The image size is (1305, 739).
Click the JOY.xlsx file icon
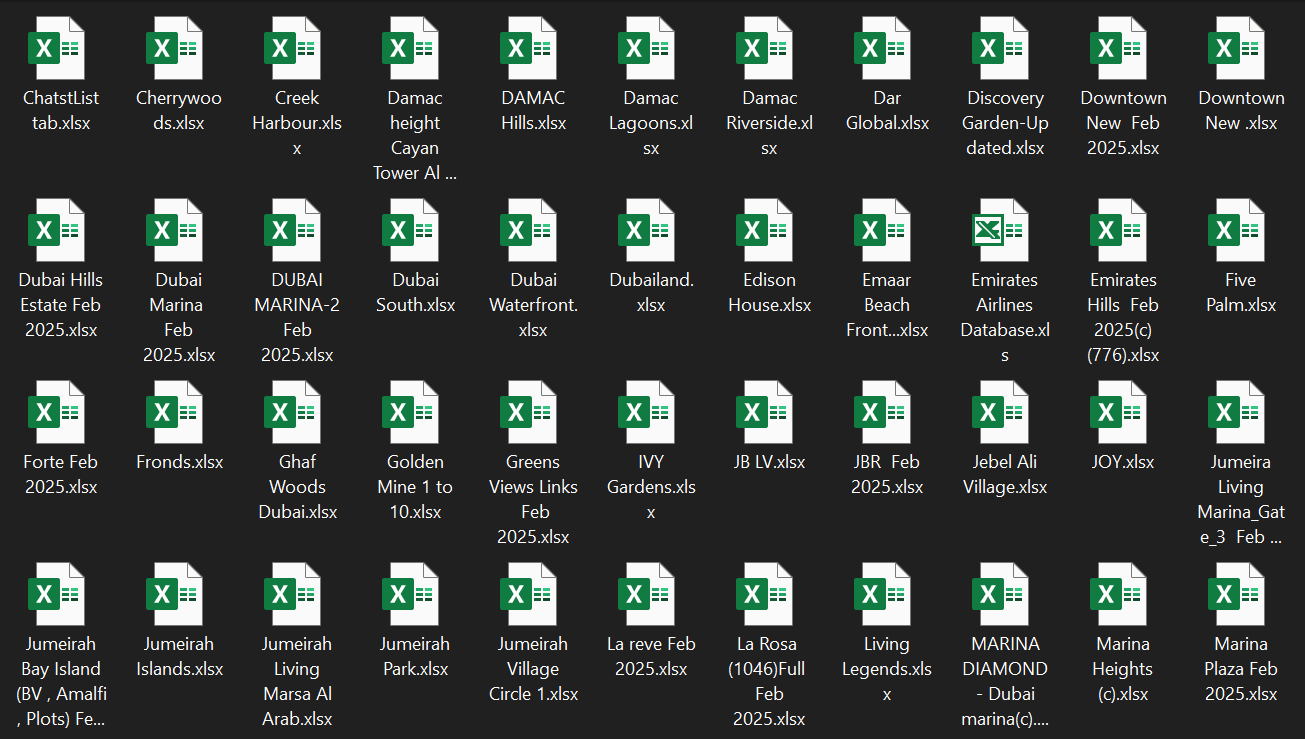point(1122,412)
